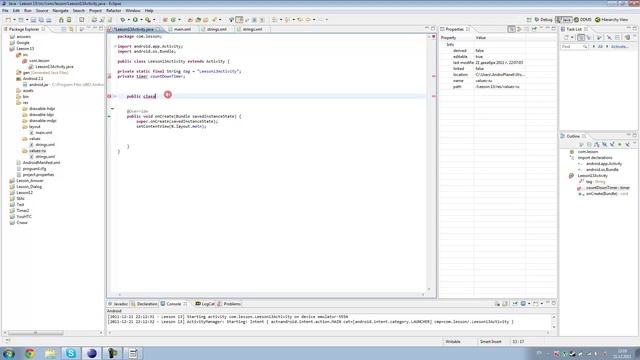This screenshot has height=360, width=640.
Task: Click the Open Type toolbar icon
Action: click(x=190, y=20)
